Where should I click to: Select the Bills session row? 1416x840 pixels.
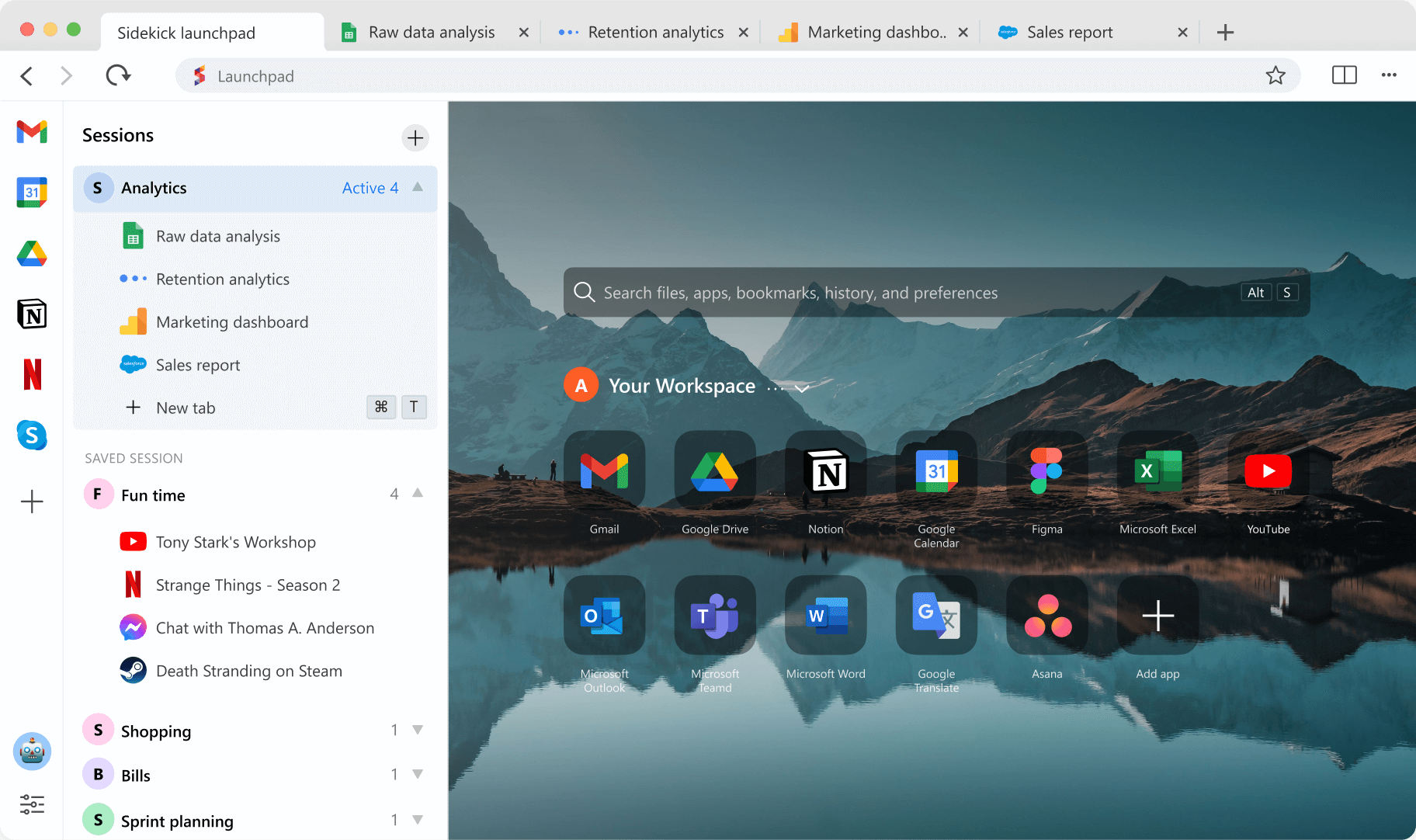[255, 775]
